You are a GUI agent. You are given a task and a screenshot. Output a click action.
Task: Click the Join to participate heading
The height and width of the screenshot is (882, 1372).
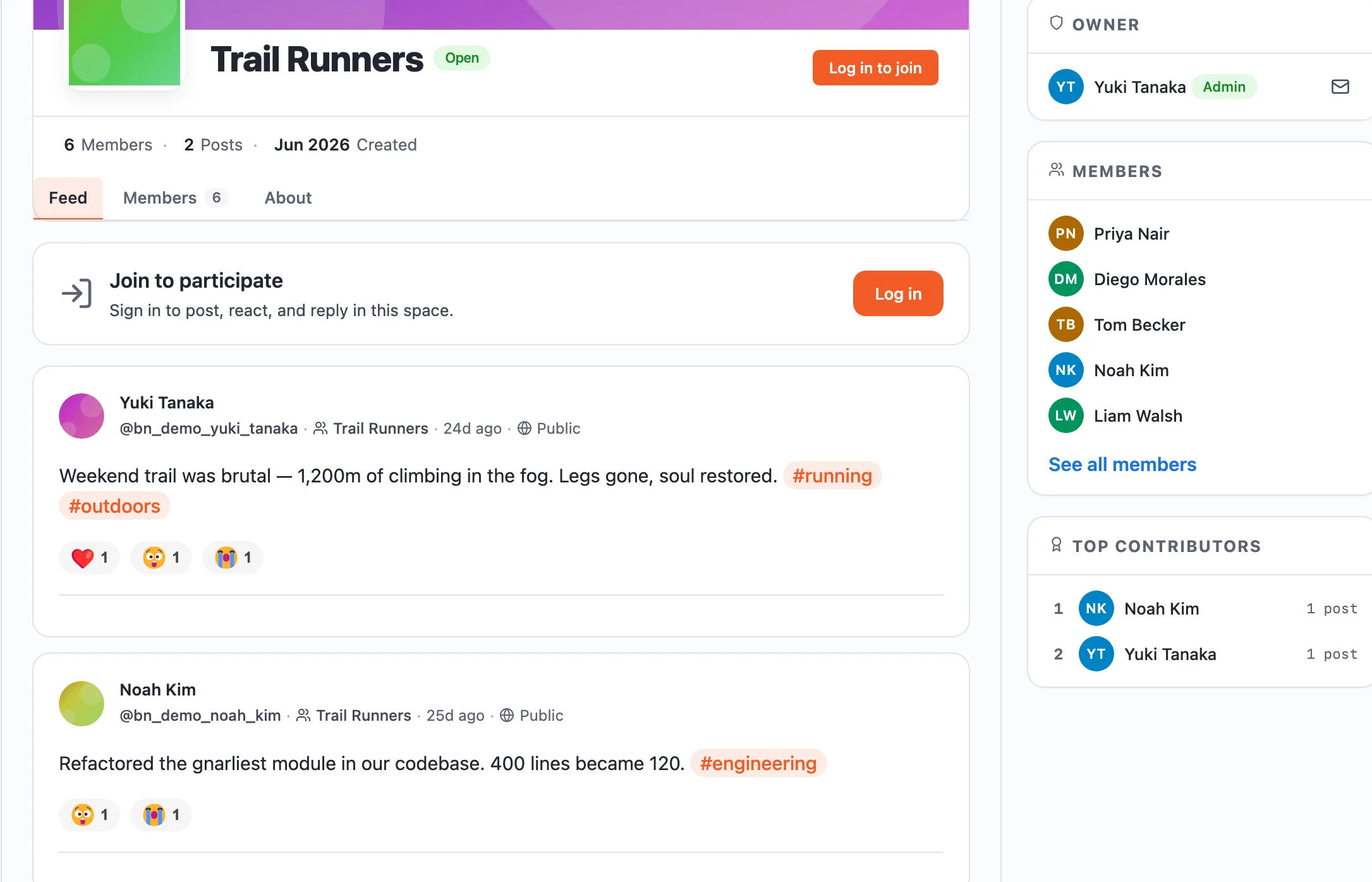pyautogui.click(x=196, y=280)
